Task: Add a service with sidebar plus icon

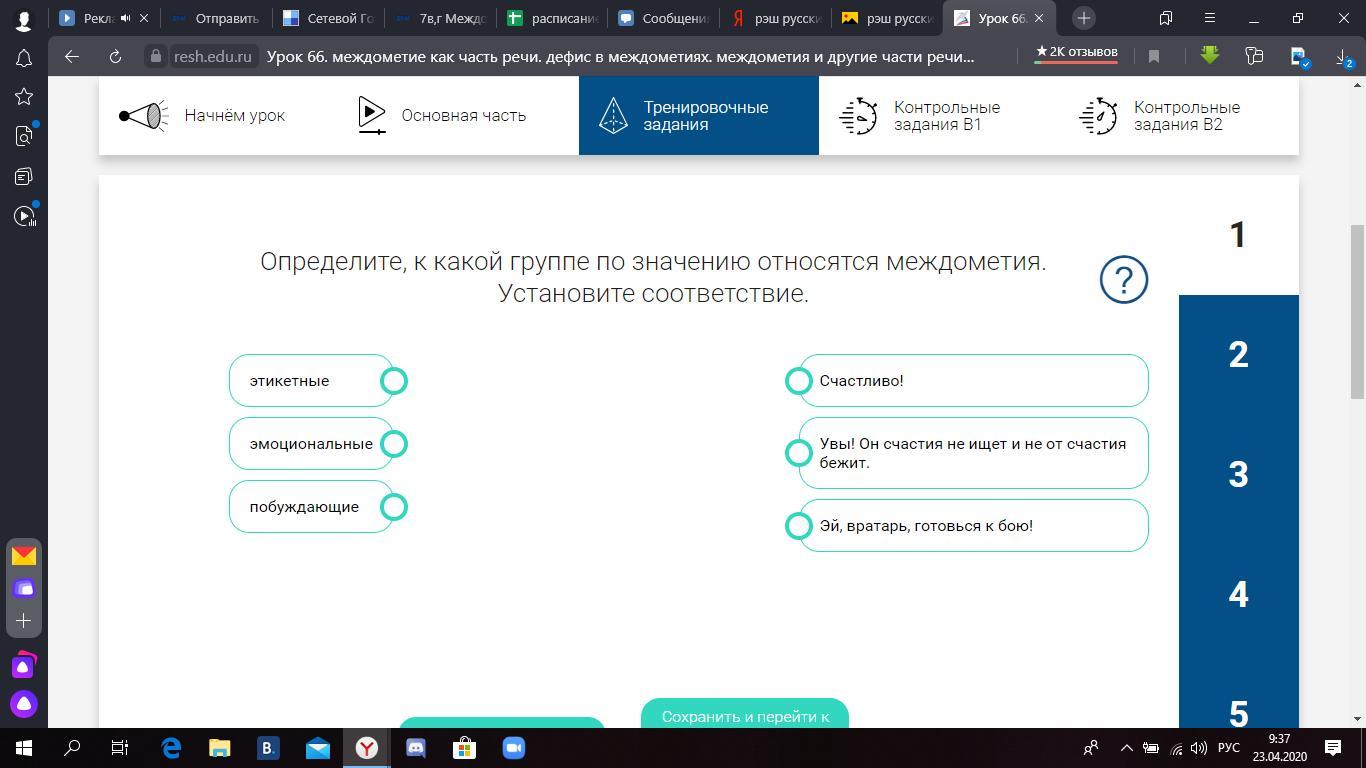Action: pyautogui.click(x=24, y=621)
